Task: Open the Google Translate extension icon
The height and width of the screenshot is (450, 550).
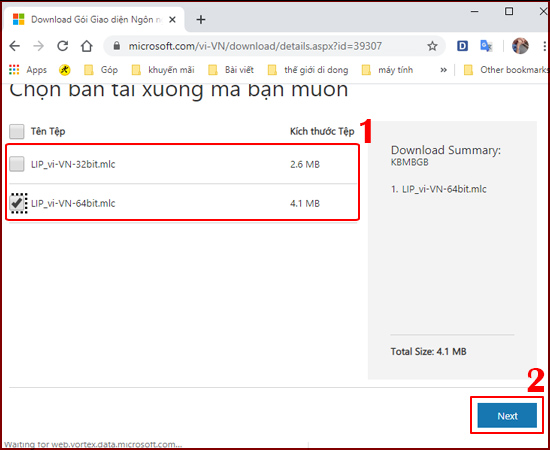Action: (x=486, y=46)
